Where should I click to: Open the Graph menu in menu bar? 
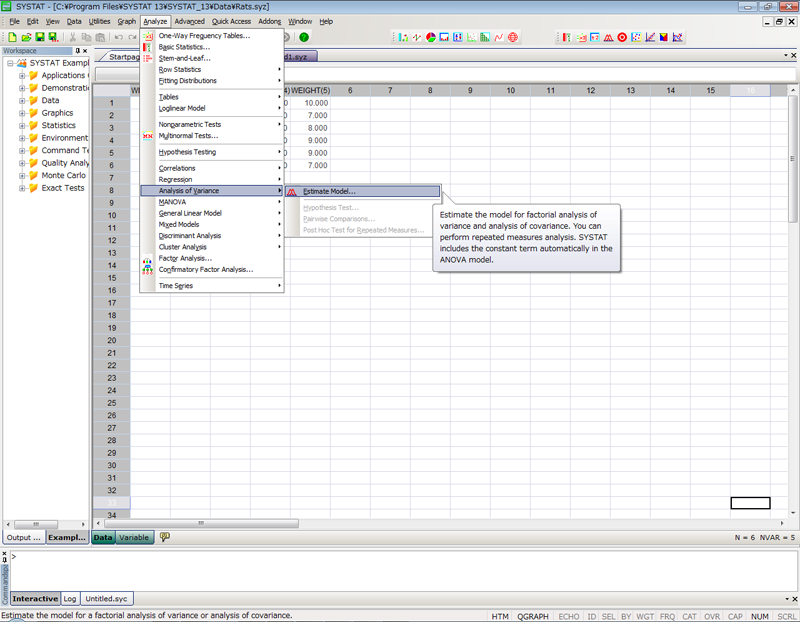click(127, 21)
